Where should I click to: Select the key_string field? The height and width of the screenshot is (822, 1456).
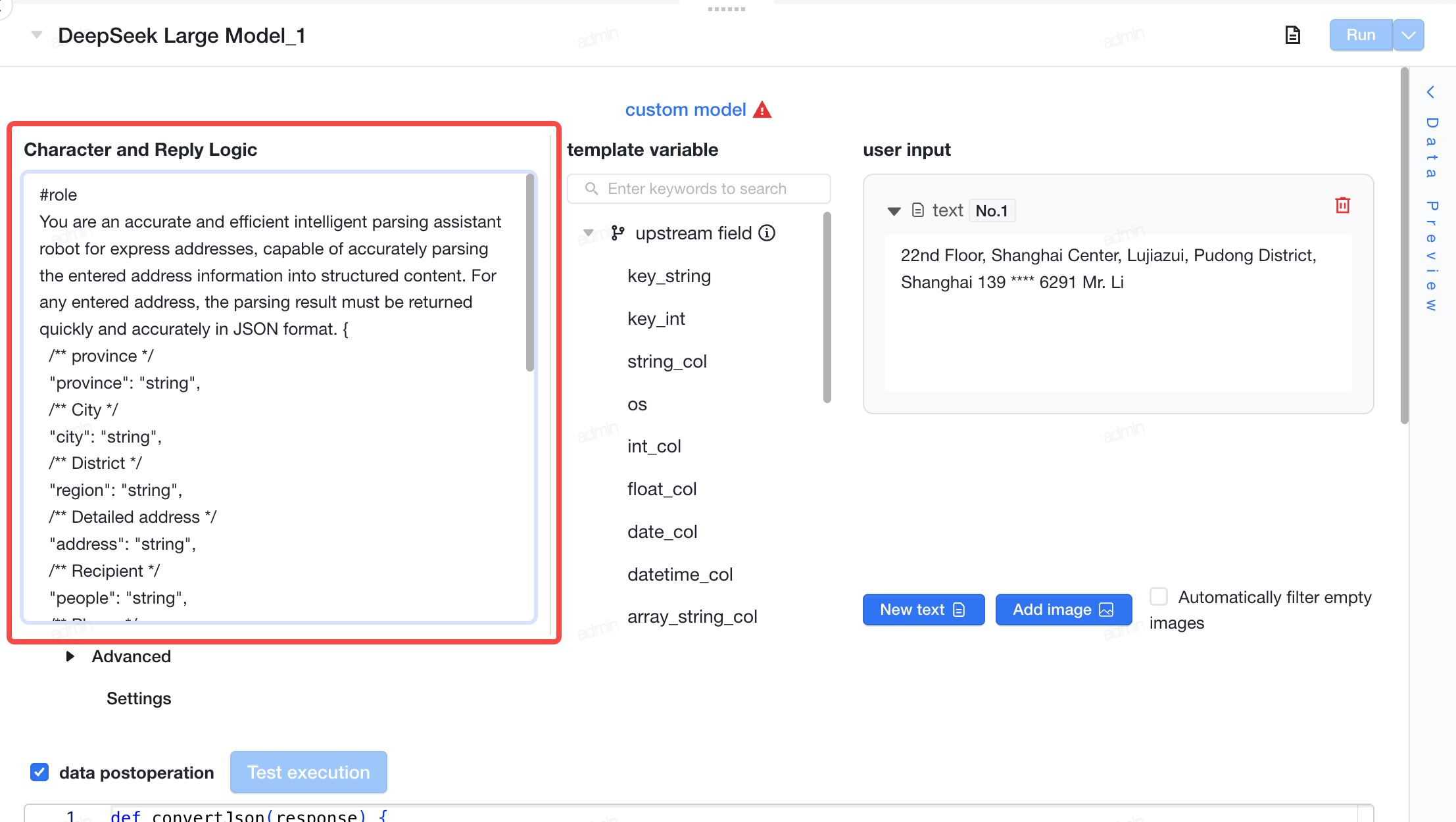(669, 276)
